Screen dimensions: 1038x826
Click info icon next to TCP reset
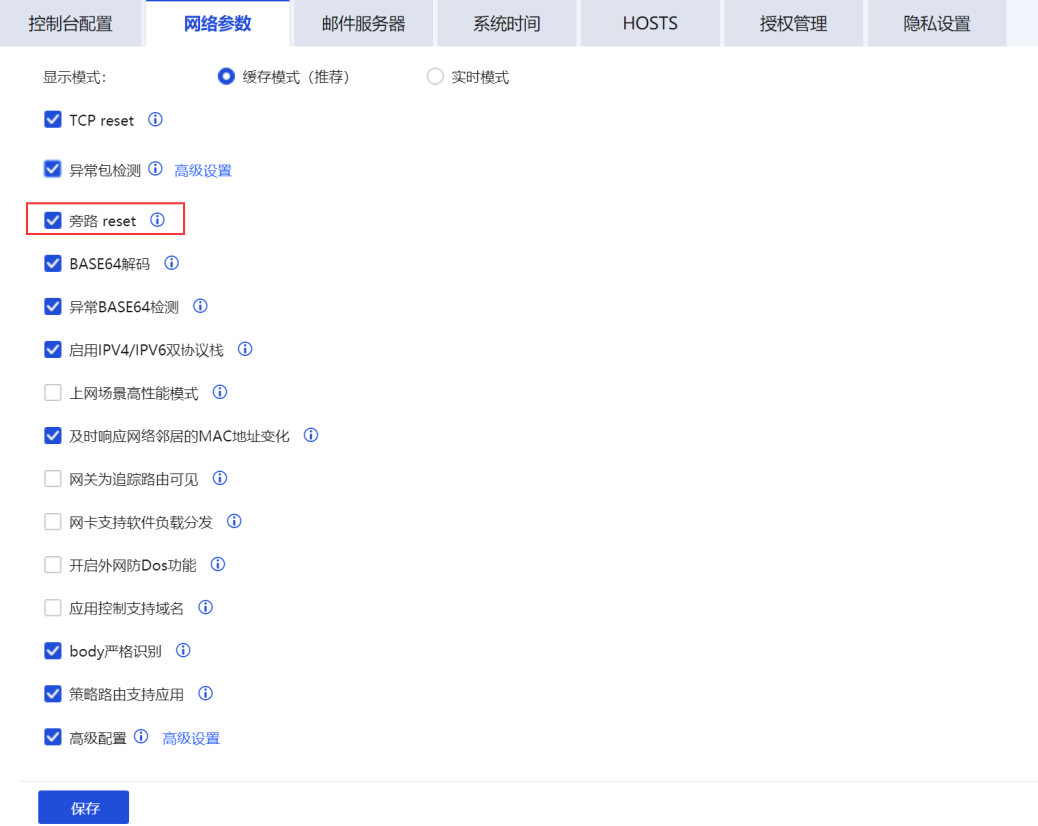(x=155, y=120)
